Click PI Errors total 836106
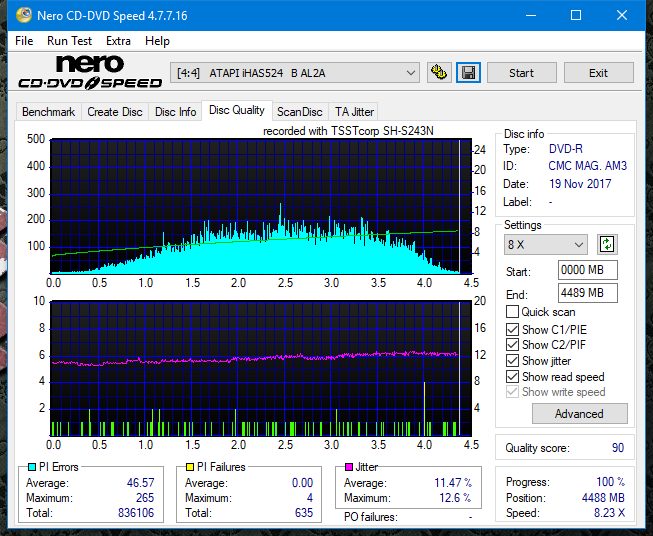Screen dimensions: 653x536 tap(136, 513)
